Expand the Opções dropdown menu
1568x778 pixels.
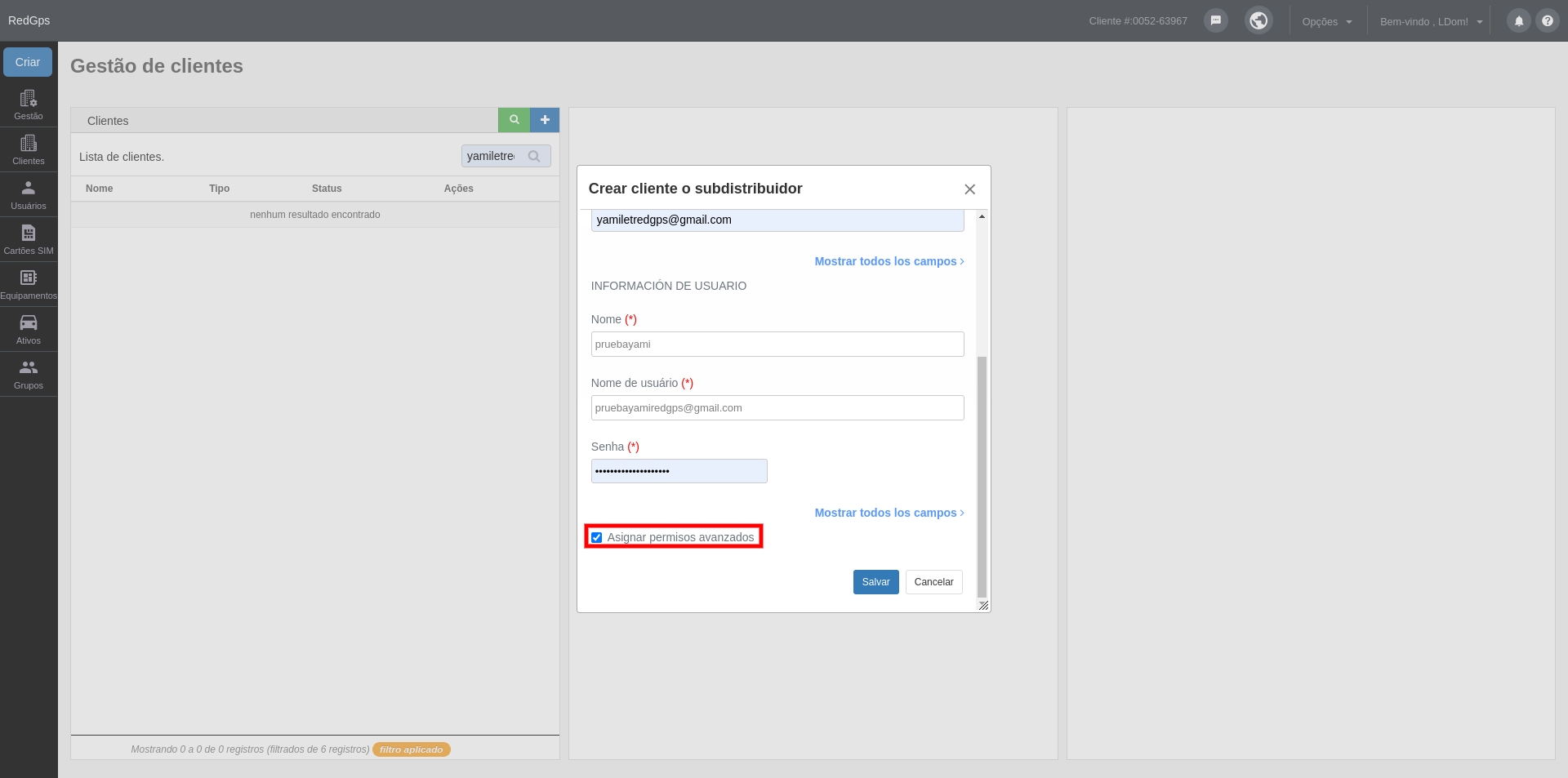[1327, 21]
